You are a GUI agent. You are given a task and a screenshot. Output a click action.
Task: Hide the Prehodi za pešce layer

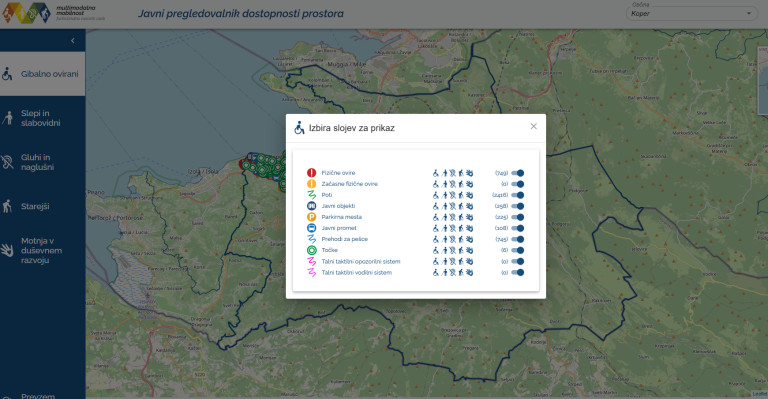(x=518, y=239)
